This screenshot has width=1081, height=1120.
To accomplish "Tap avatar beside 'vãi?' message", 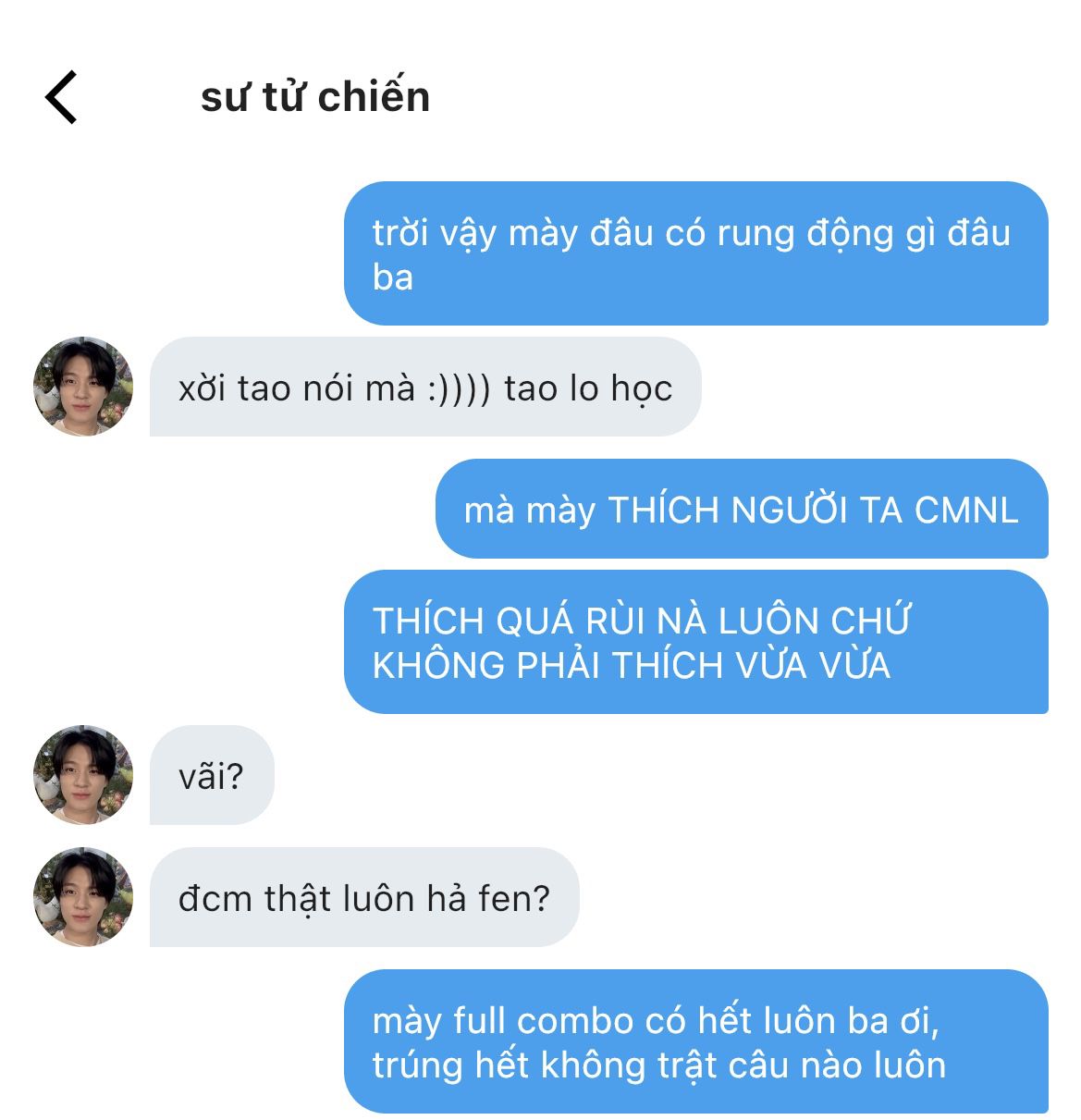I will pos(83,775).
